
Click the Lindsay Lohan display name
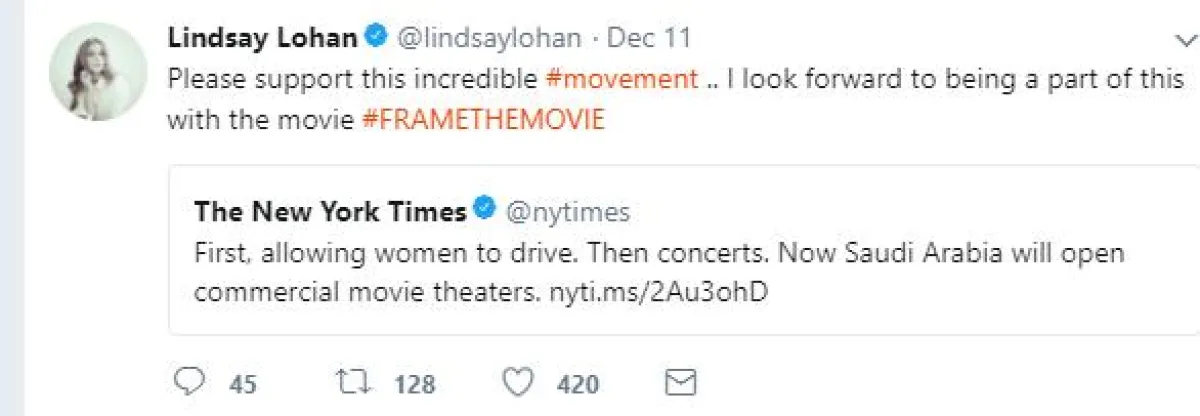click(x=262, y=39)
